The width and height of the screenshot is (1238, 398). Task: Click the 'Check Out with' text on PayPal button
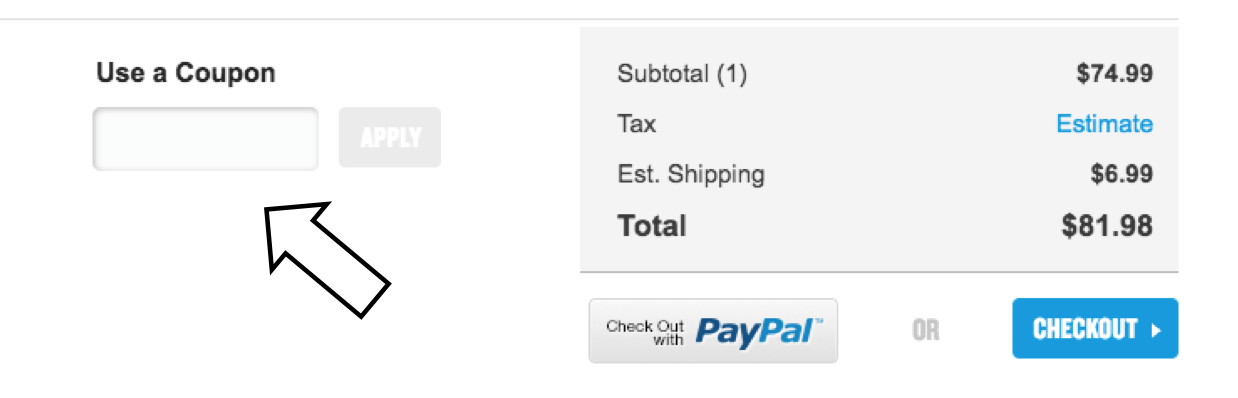(x=645, y=333)
